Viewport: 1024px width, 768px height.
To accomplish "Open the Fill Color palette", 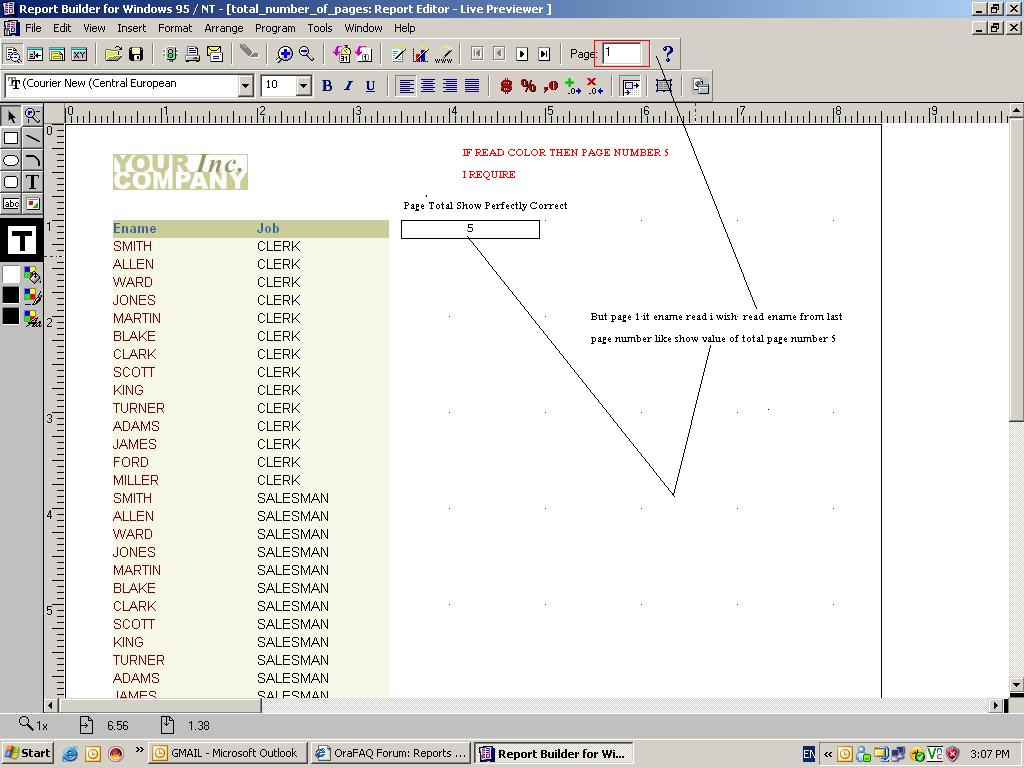I will (x=32, y=275).
